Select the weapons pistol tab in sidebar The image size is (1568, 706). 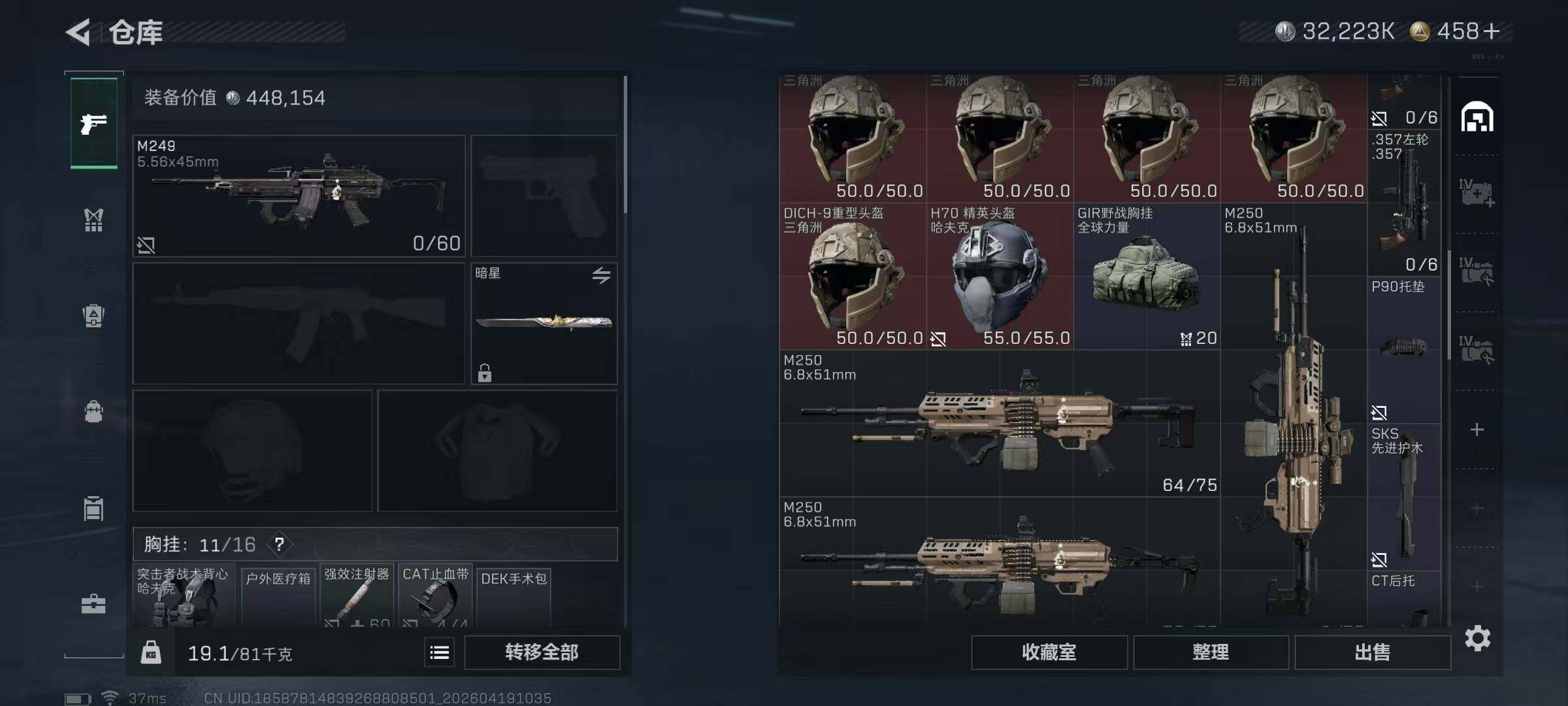click(94, 123)
